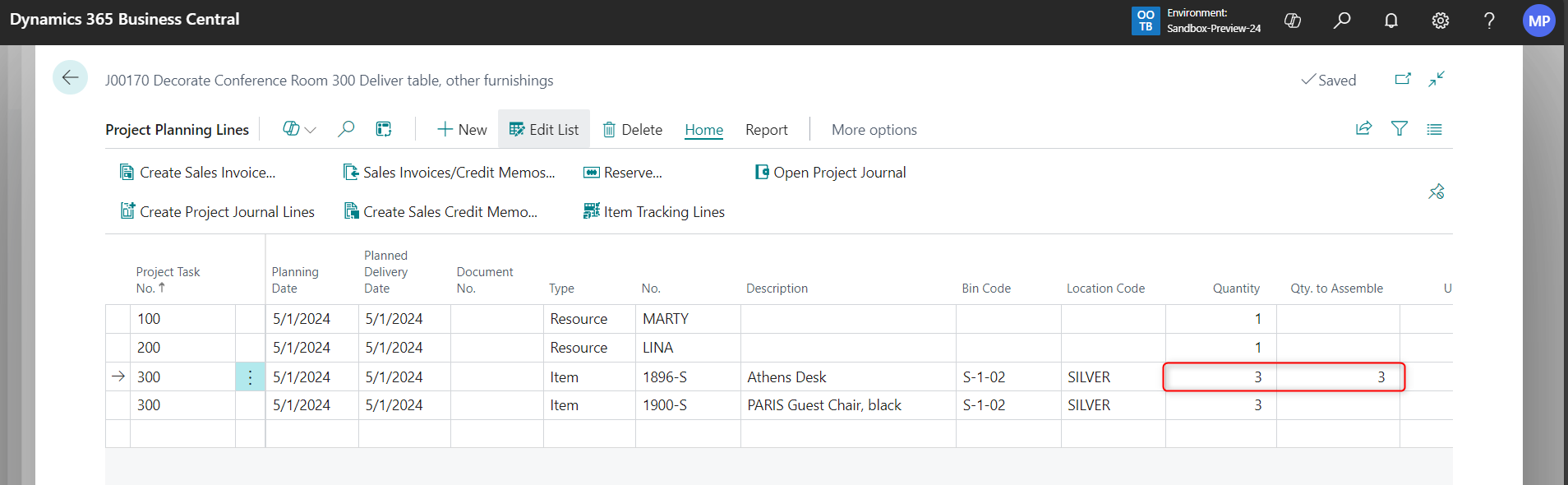Viewport: 1568px width, 485px height.
Task: Click the Quantity column header
Action: click(1236, 288)
